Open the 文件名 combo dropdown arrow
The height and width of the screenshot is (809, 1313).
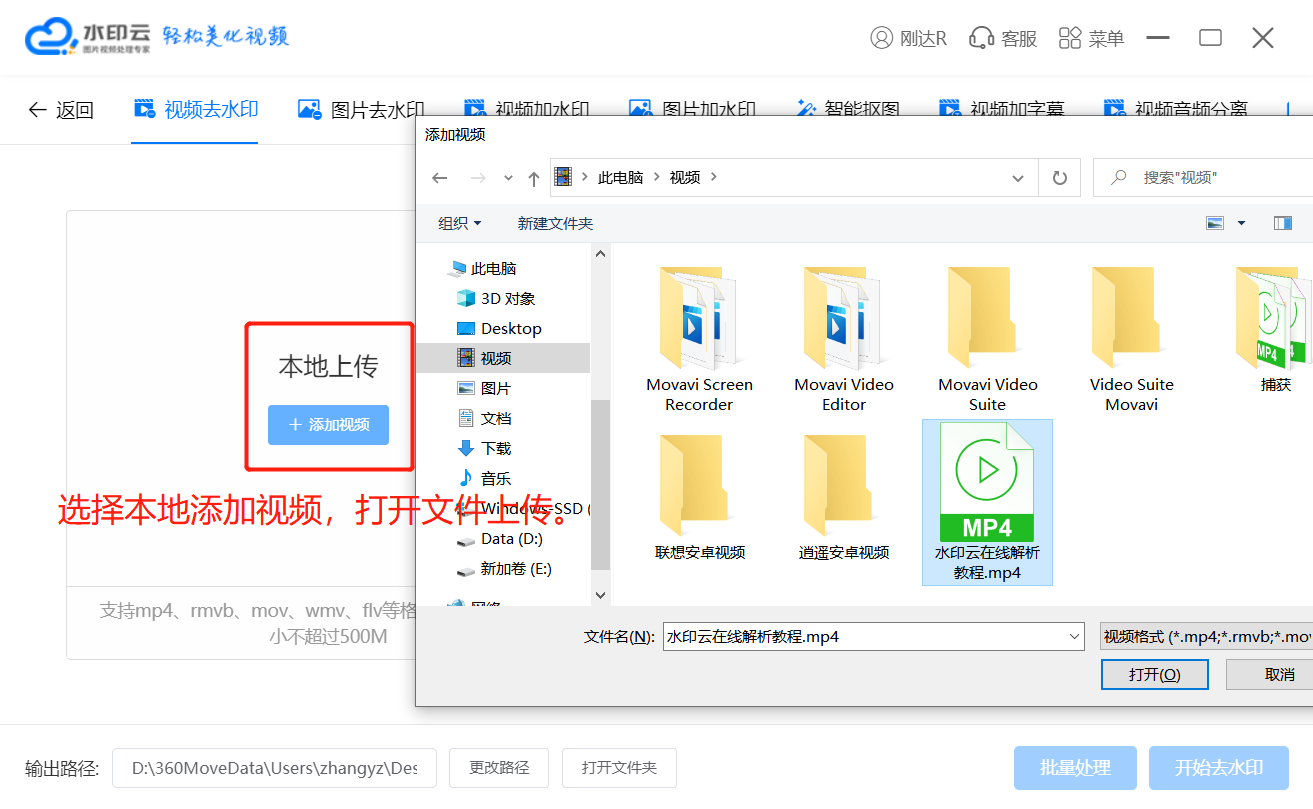(1075, 636)
